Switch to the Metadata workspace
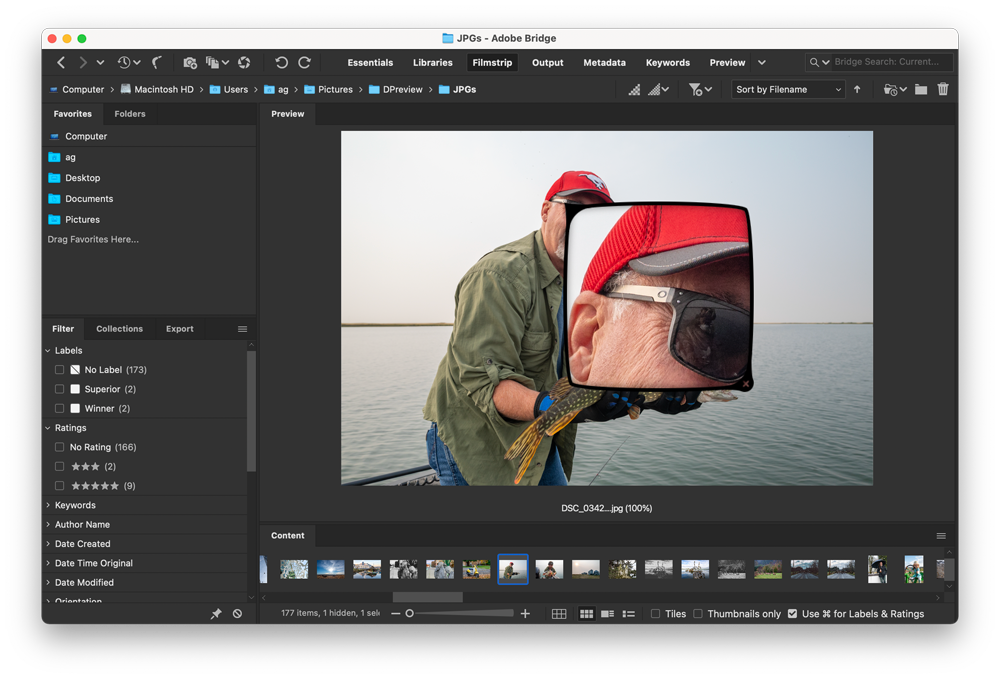Viewport: 1000px width, 679px height. [604, 62]
